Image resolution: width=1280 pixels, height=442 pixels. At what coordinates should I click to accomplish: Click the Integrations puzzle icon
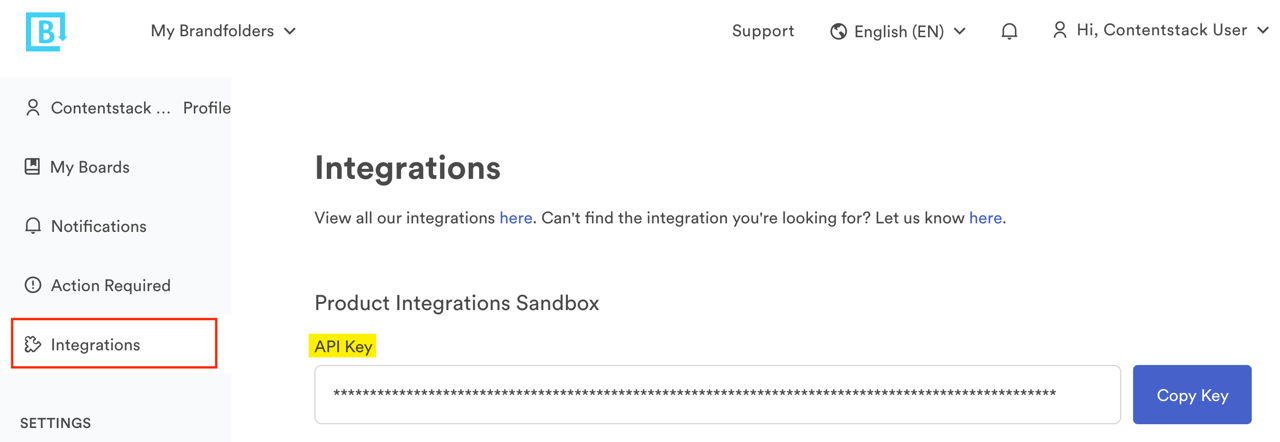tap(33, 344)
